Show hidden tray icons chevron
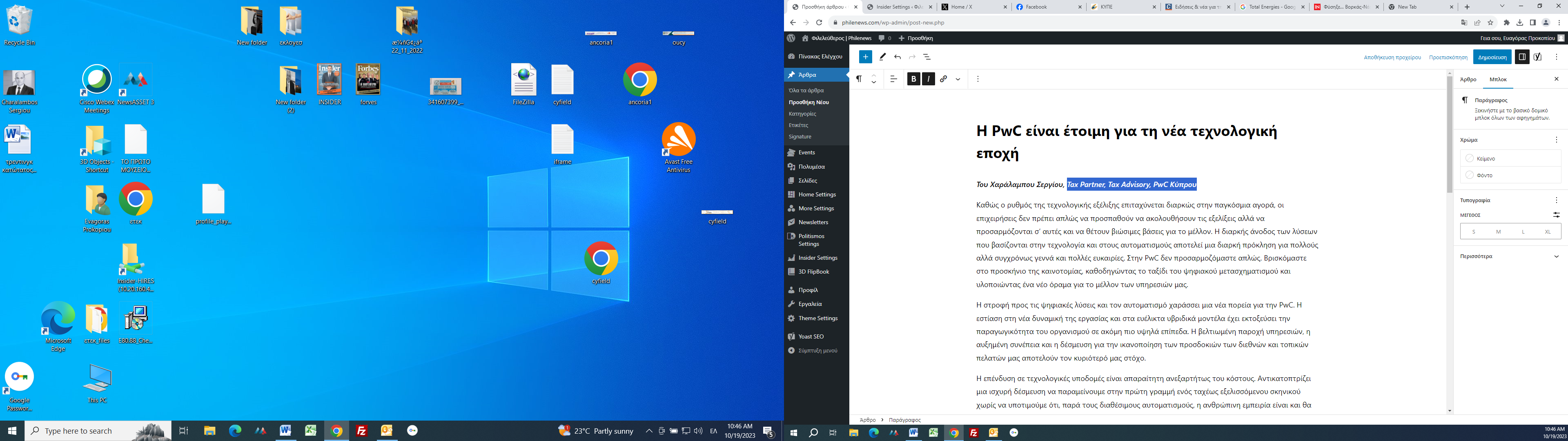Screen dimensions: 1568x441 649,431
